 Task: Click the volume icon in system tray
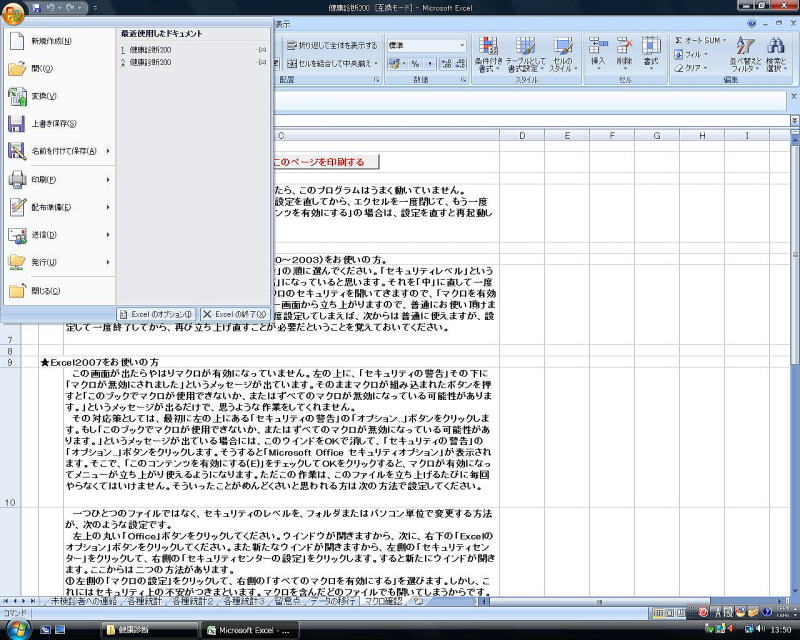click(760, 629)
